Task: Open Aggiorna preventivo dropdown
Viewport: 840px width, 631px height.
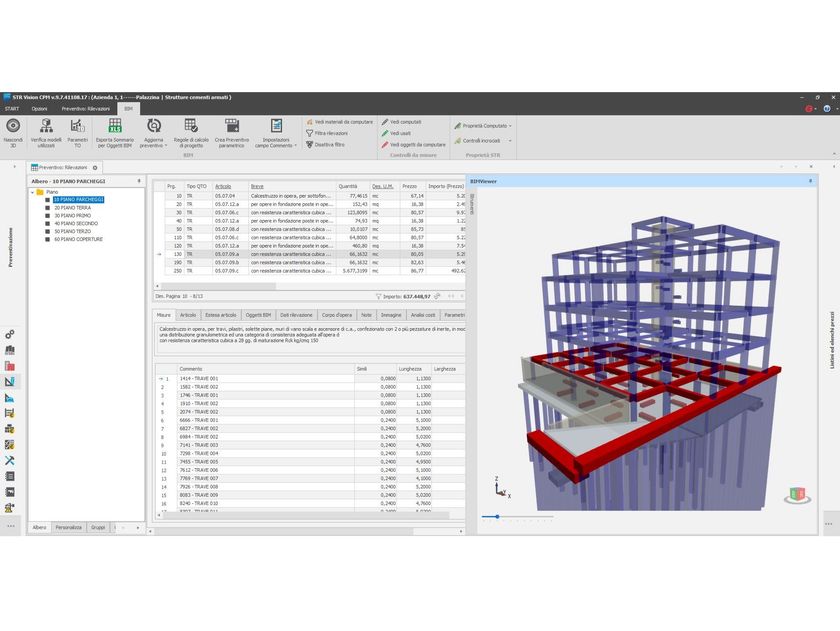Action: point(154,133)
